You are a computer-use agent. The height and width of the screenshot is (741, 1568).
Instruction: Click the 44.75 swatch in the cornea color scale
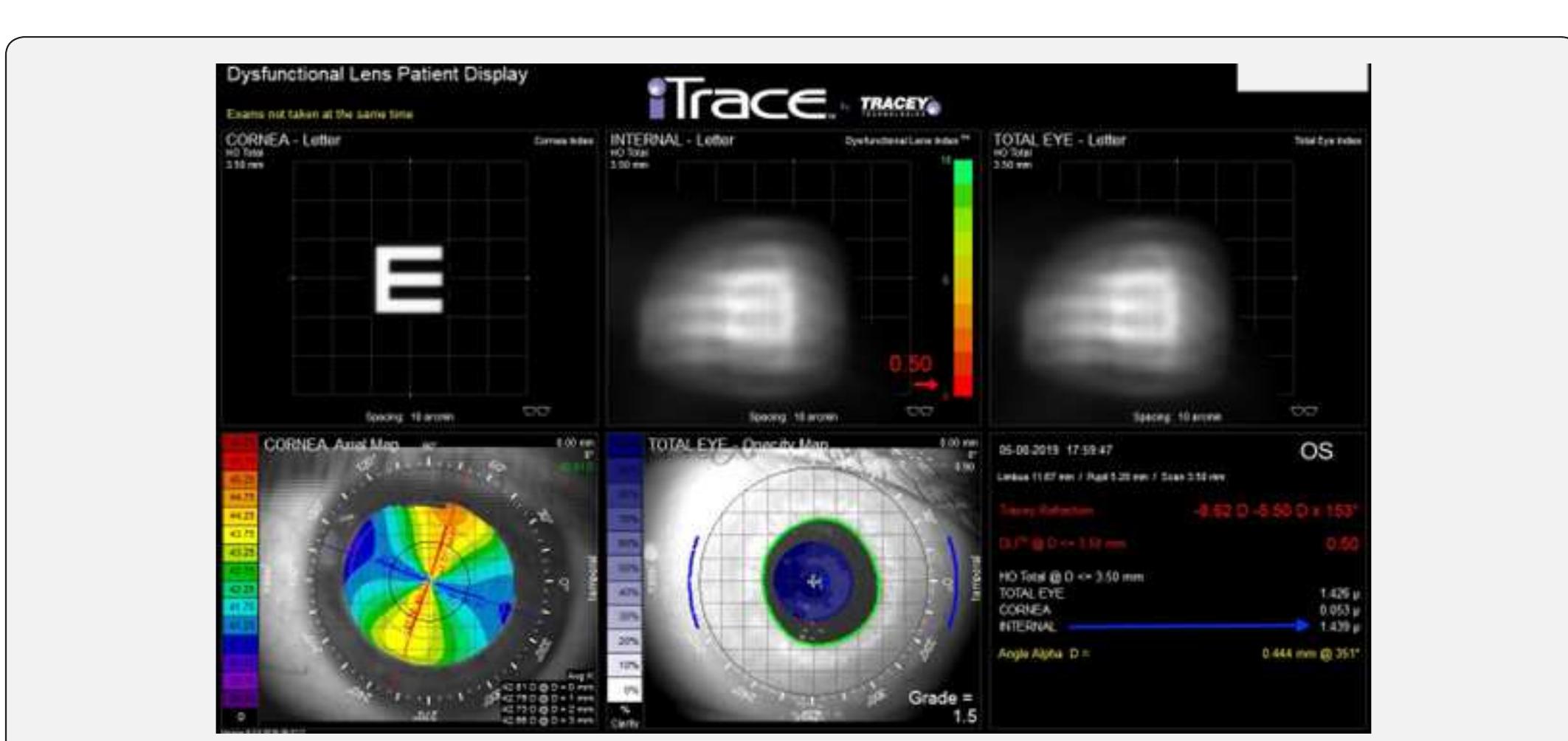tap(240, 497)
